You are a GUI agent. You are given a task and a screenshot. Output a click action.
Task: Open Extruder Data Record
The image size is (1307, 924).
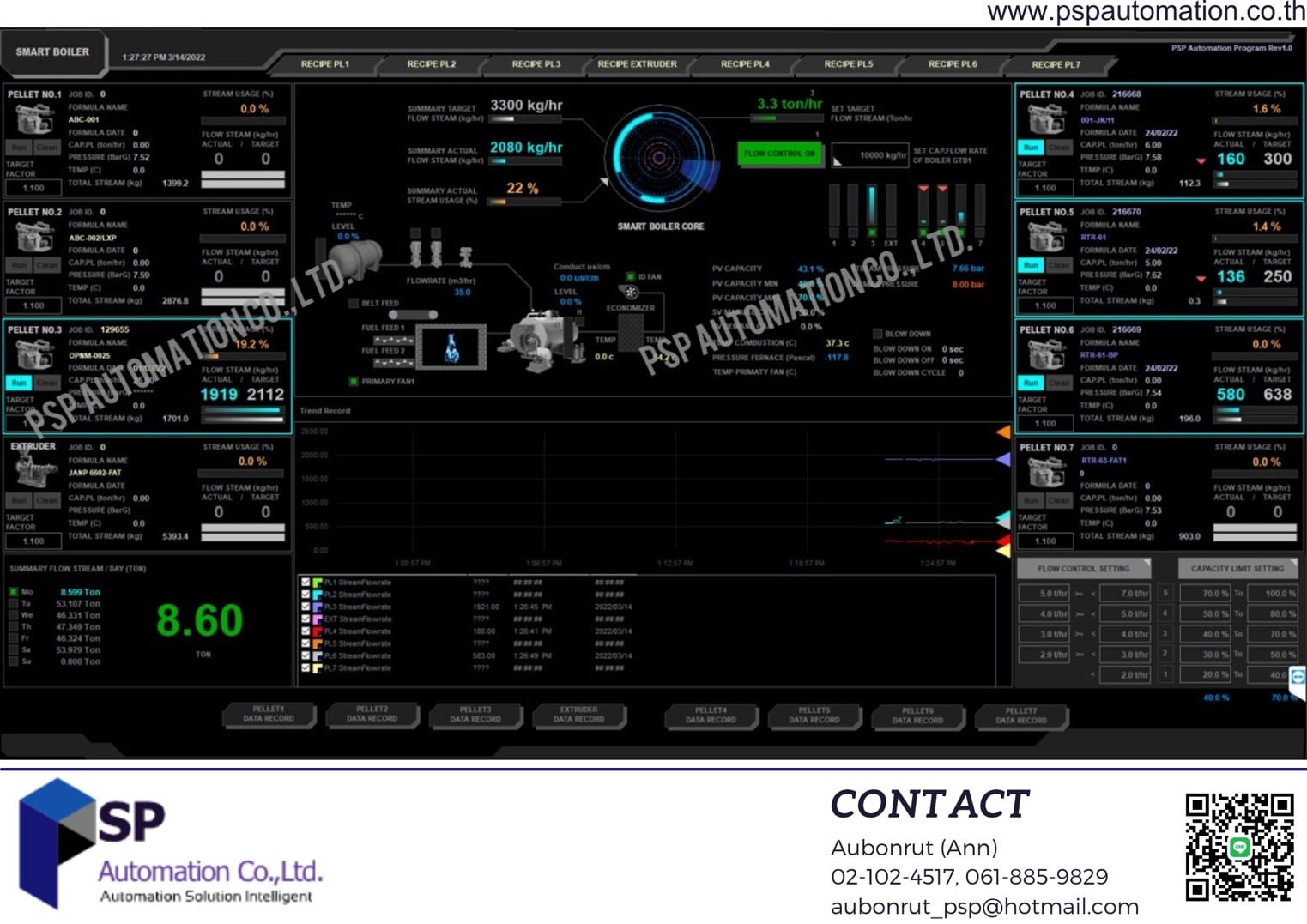pyautogui.click(x=578, y=715)
